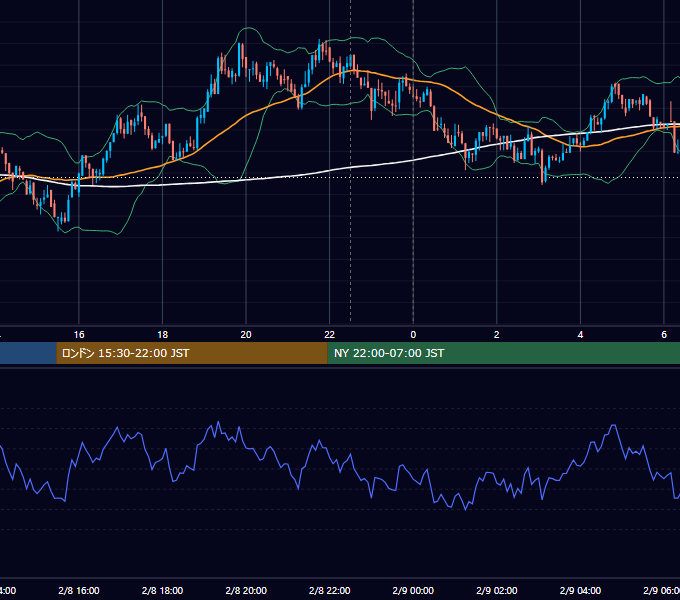This screenshot has height=600, width=680.
Task: Click the 22 hour label on price chart axis
Action: tap(330, 334)
